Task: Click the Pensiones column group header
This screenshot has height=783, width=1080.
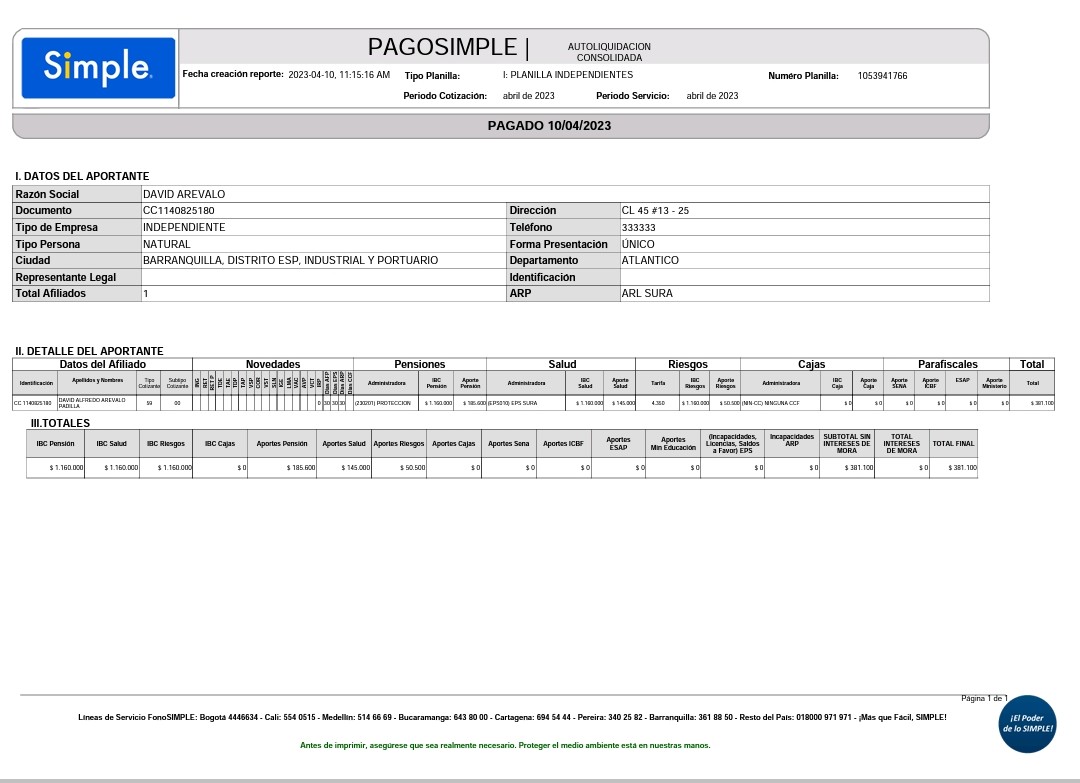Action: click(419, 365)
